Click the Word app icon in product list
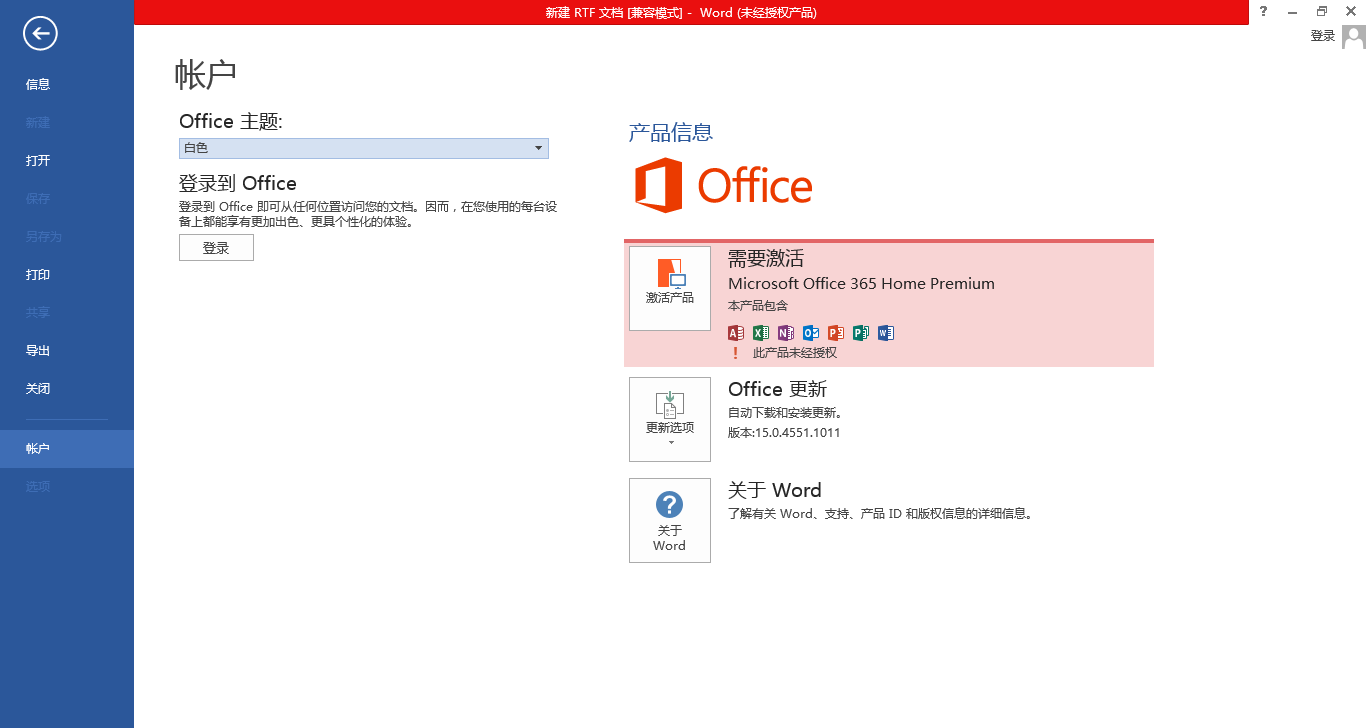Image resolution: width=1366 pixels, height=728 pixels. [886, 333]
